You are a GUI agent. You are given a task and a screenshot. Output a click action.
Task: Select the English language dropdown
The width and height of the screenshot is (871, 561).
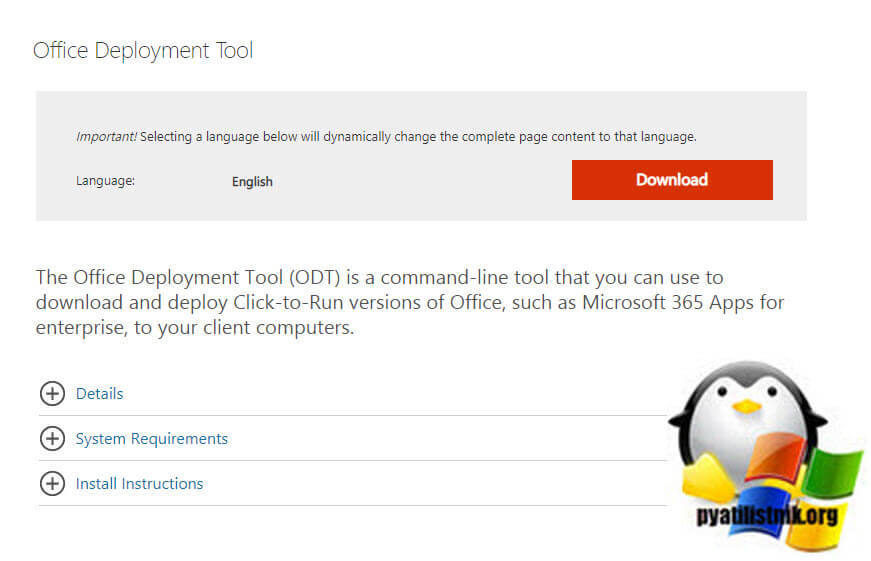[x=252, y=182]
